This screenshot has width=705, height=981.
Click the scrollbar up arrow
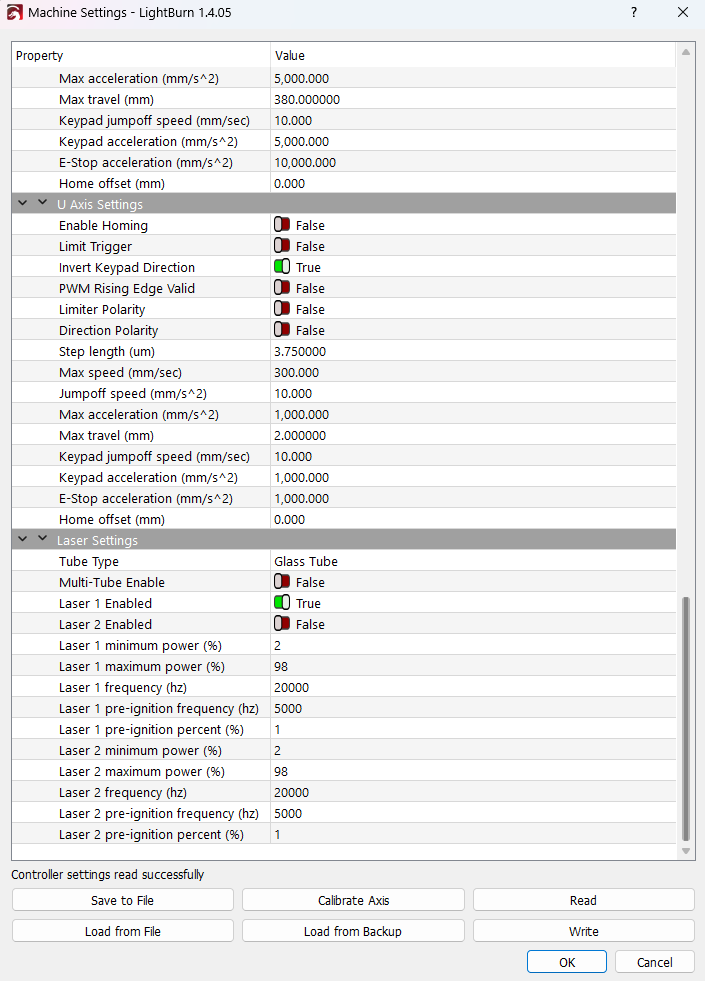[x=686, y=53]
